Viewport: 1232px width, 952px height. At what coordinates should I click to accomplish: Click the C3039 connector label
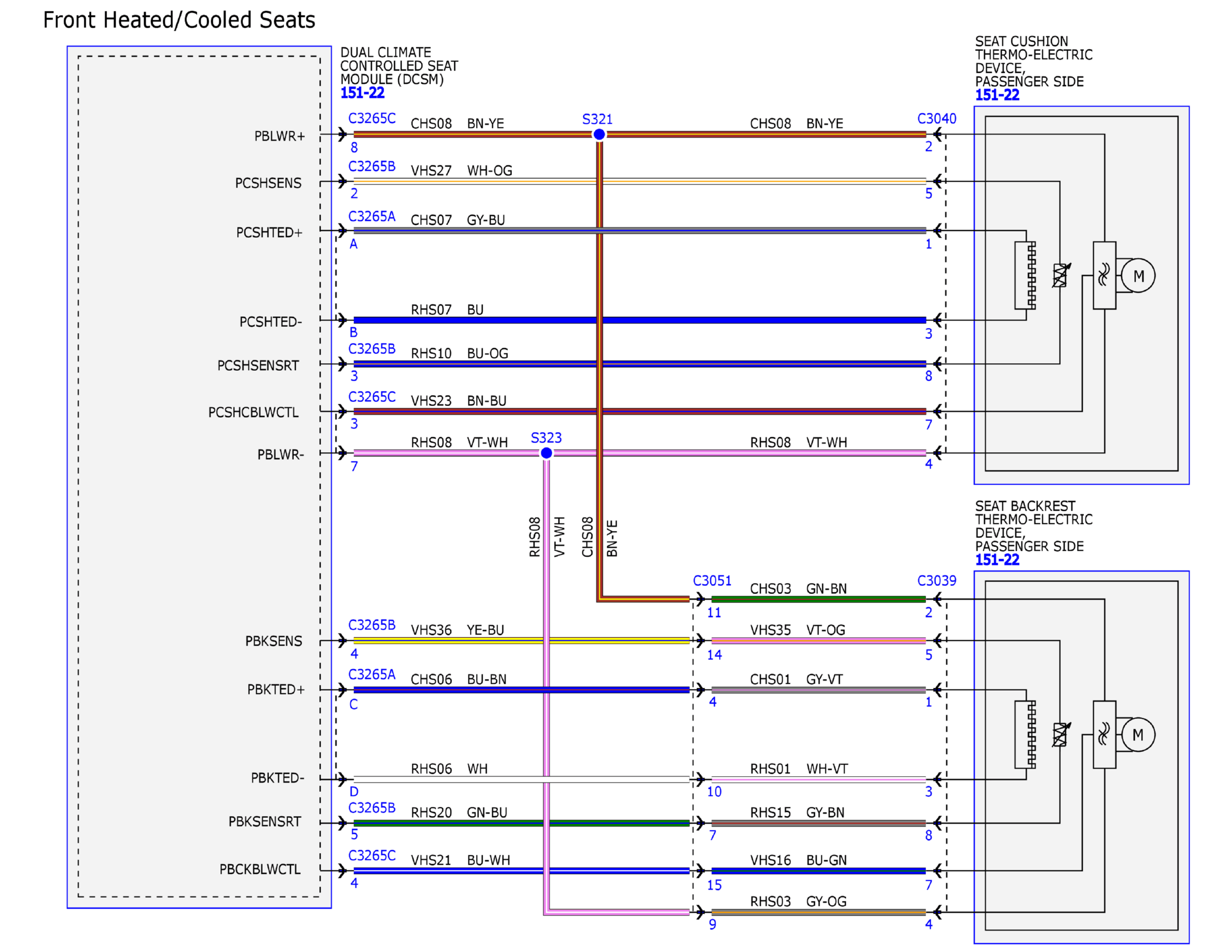[936, 580]
